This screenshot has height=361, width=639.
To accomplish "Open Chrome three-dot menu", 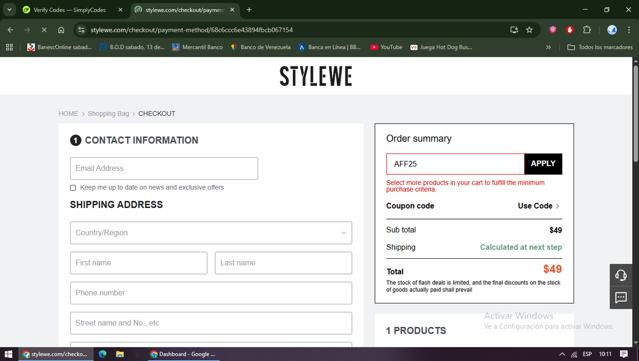I will point(629,30).
